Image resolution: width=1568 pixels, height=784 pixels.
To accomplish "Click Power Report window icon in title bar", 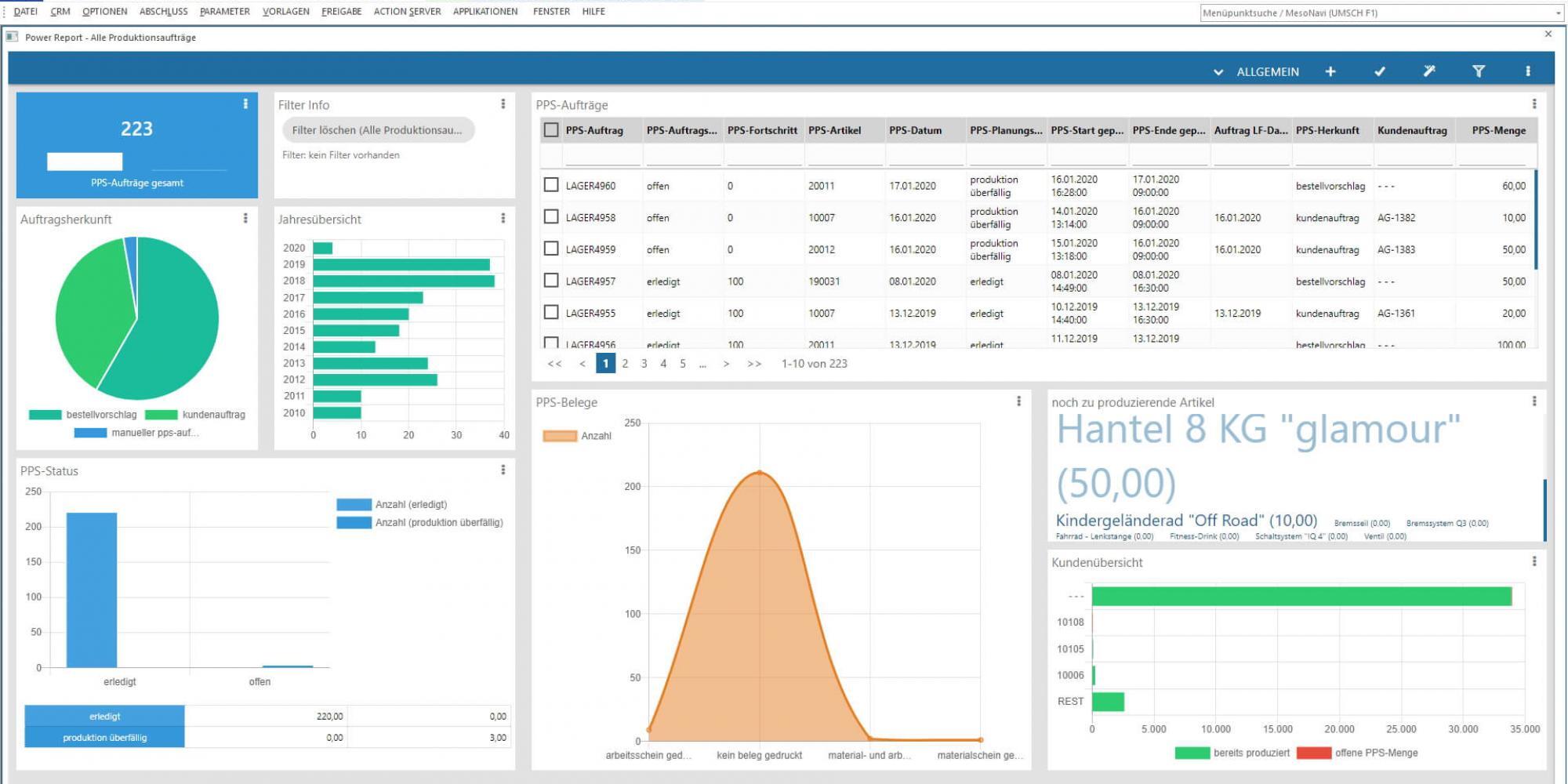I will pos(12,37).
